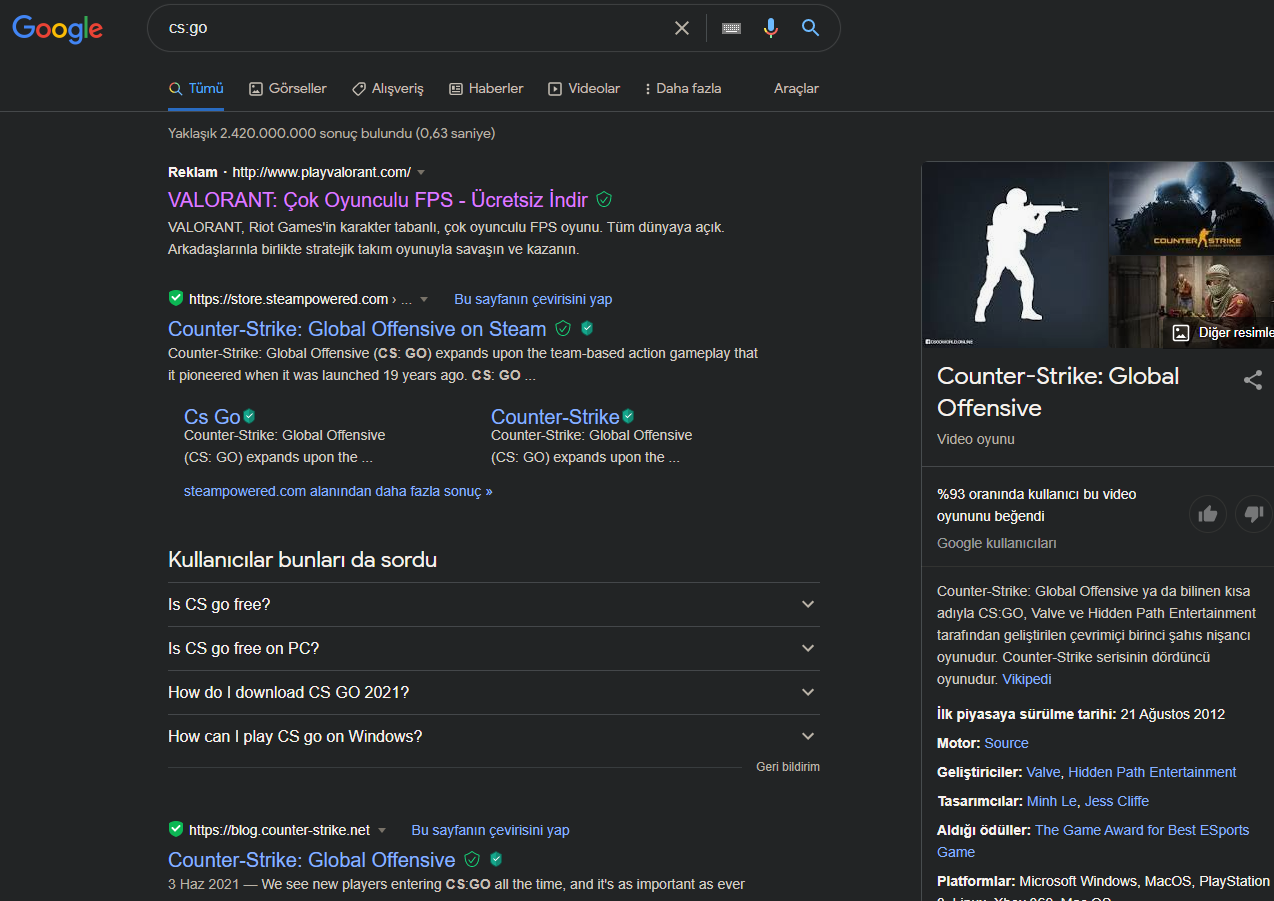Click inside the search input field

point(410,28)
